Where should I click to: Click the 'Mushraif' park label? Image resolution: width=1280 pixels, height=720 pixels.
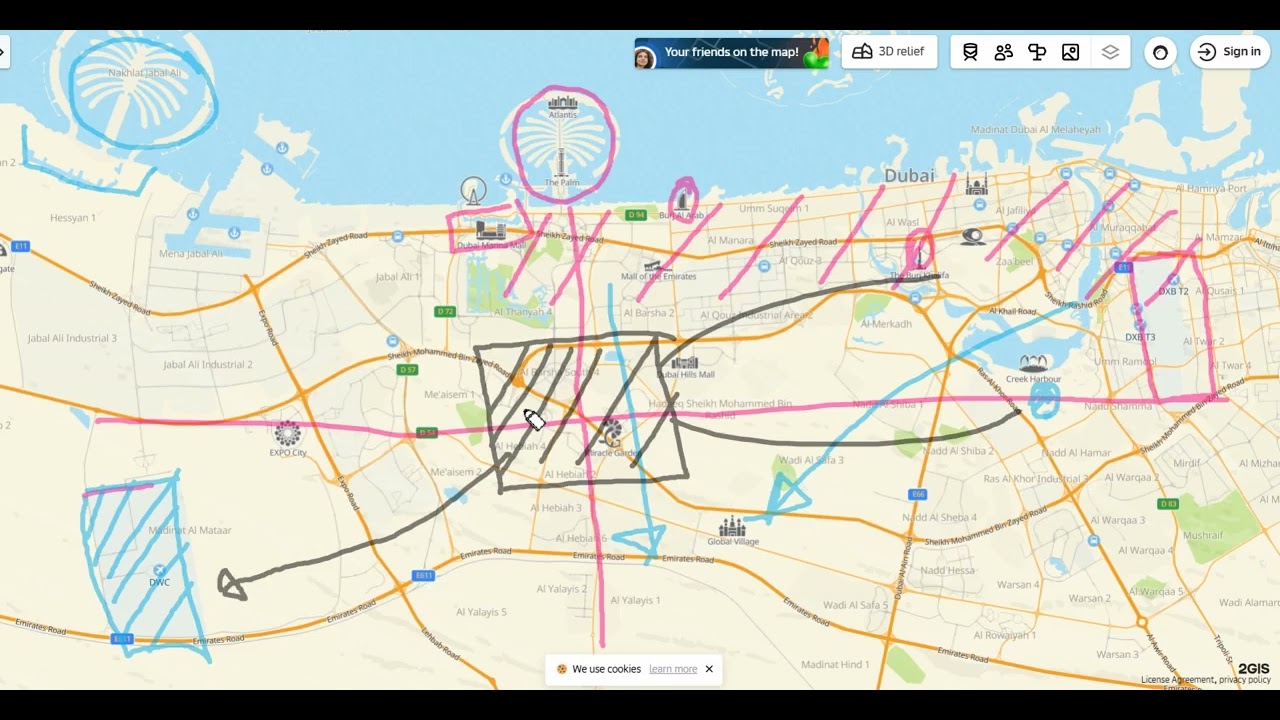[1203, 535]
